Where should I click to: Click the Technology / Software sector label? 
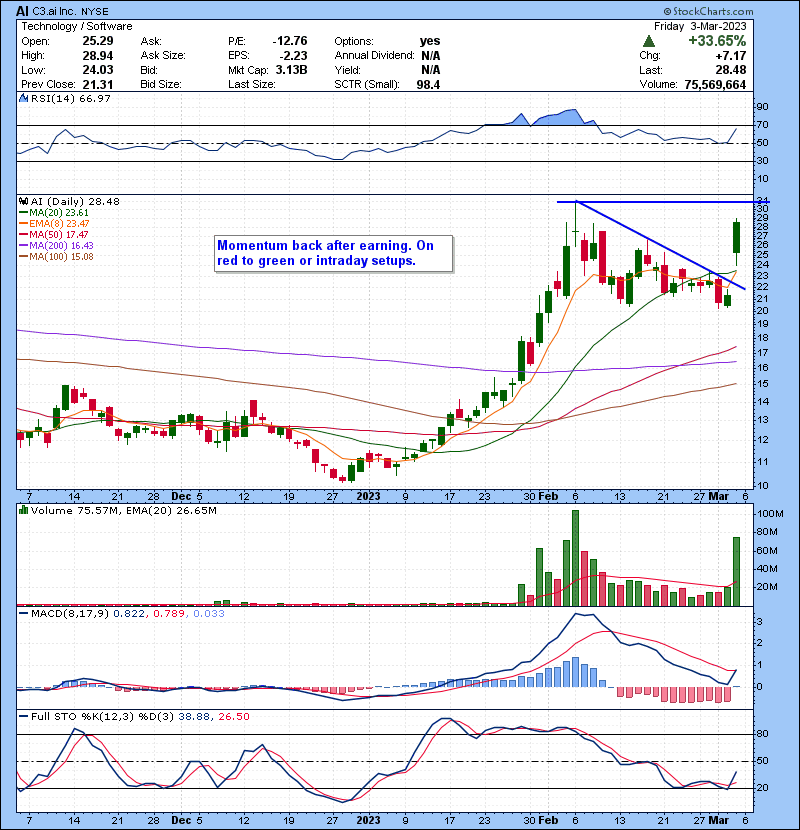(77, 26)
